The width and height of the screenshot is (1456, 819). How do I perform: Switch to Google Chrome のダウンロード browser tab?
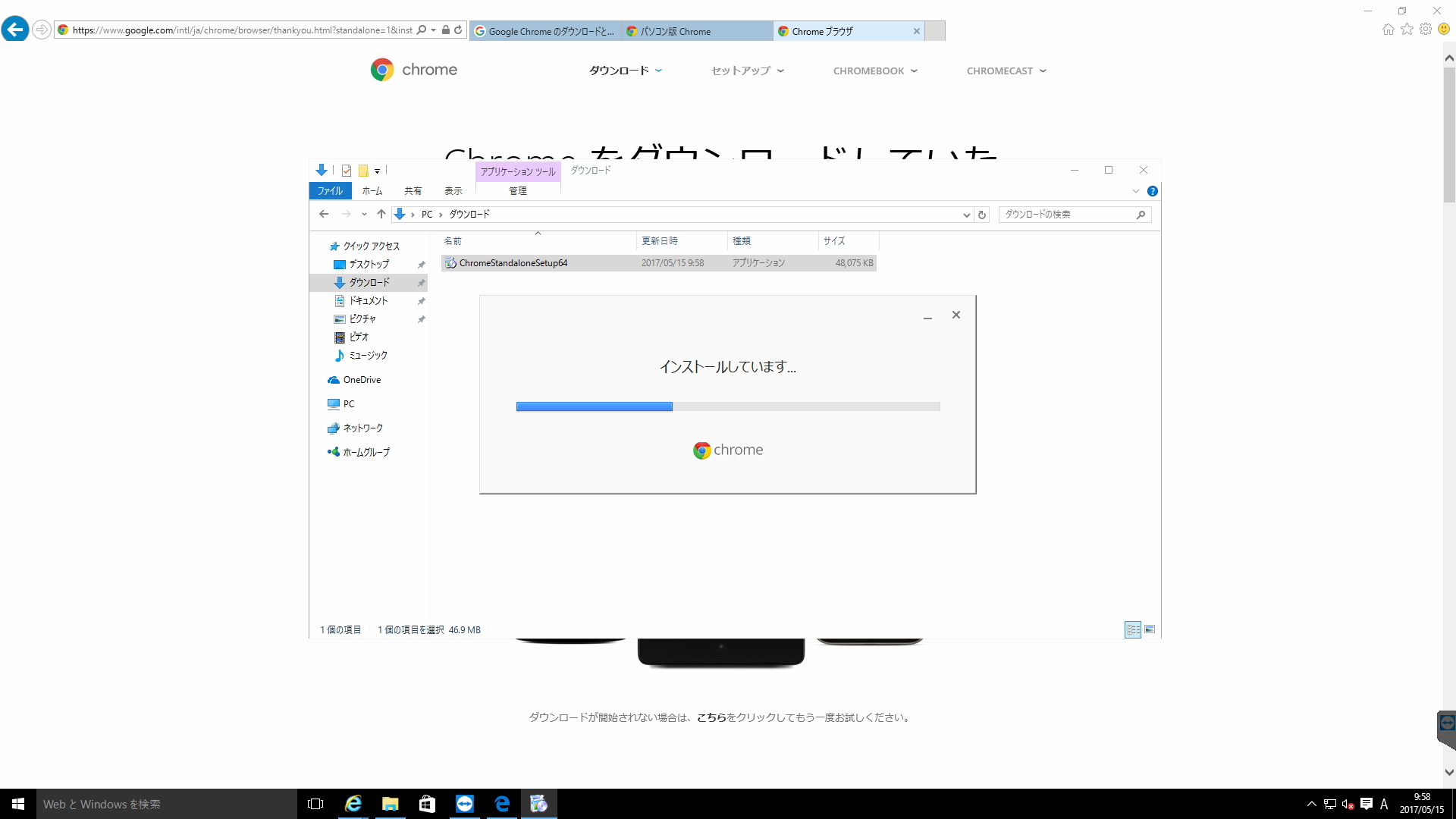click(x=545, y=31)
